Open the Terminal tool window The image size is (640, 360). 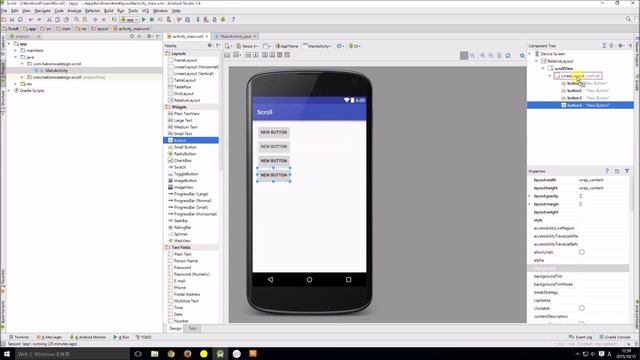(19, 337)
